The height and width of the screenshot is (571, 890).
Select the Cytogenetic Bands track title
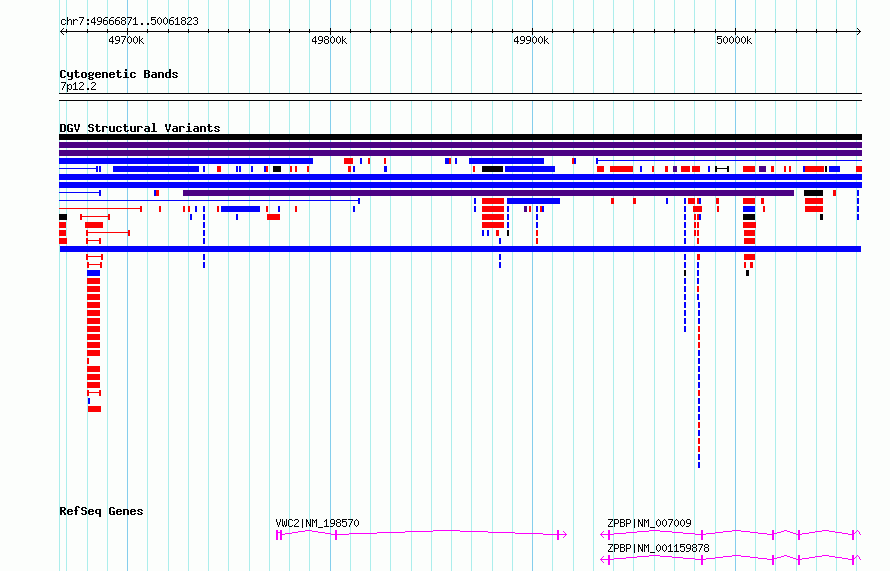pos(119,74)
